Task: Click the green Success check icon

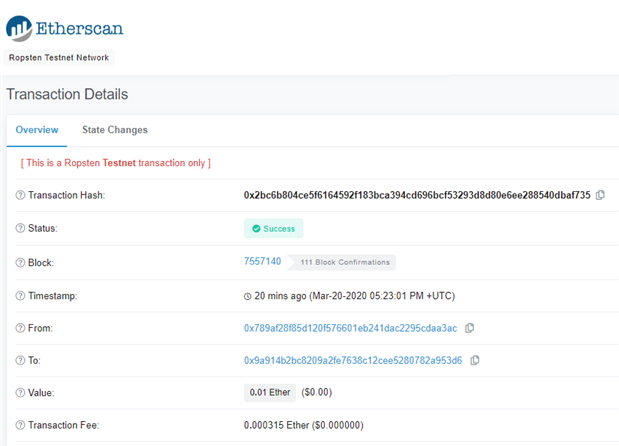Action: [256, 229]
